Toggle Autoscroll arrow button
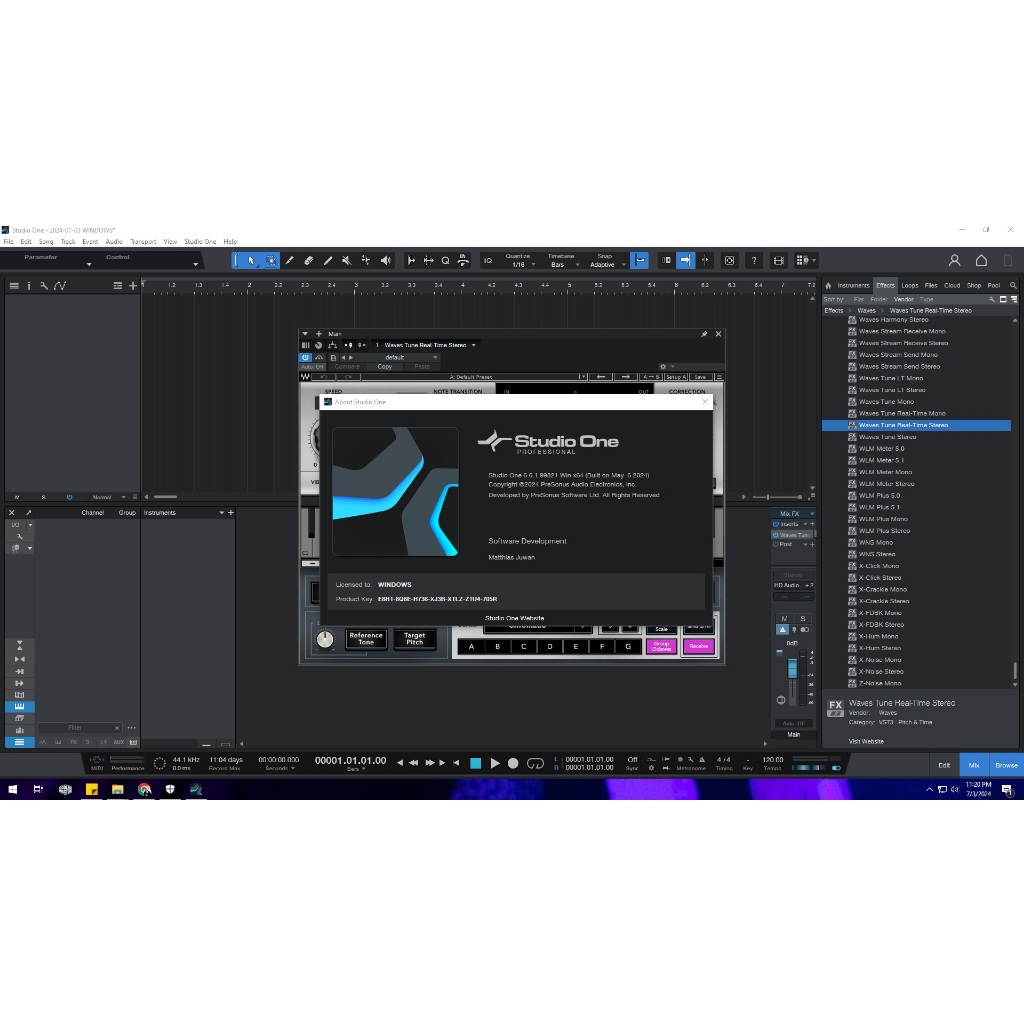 [685, 261]
